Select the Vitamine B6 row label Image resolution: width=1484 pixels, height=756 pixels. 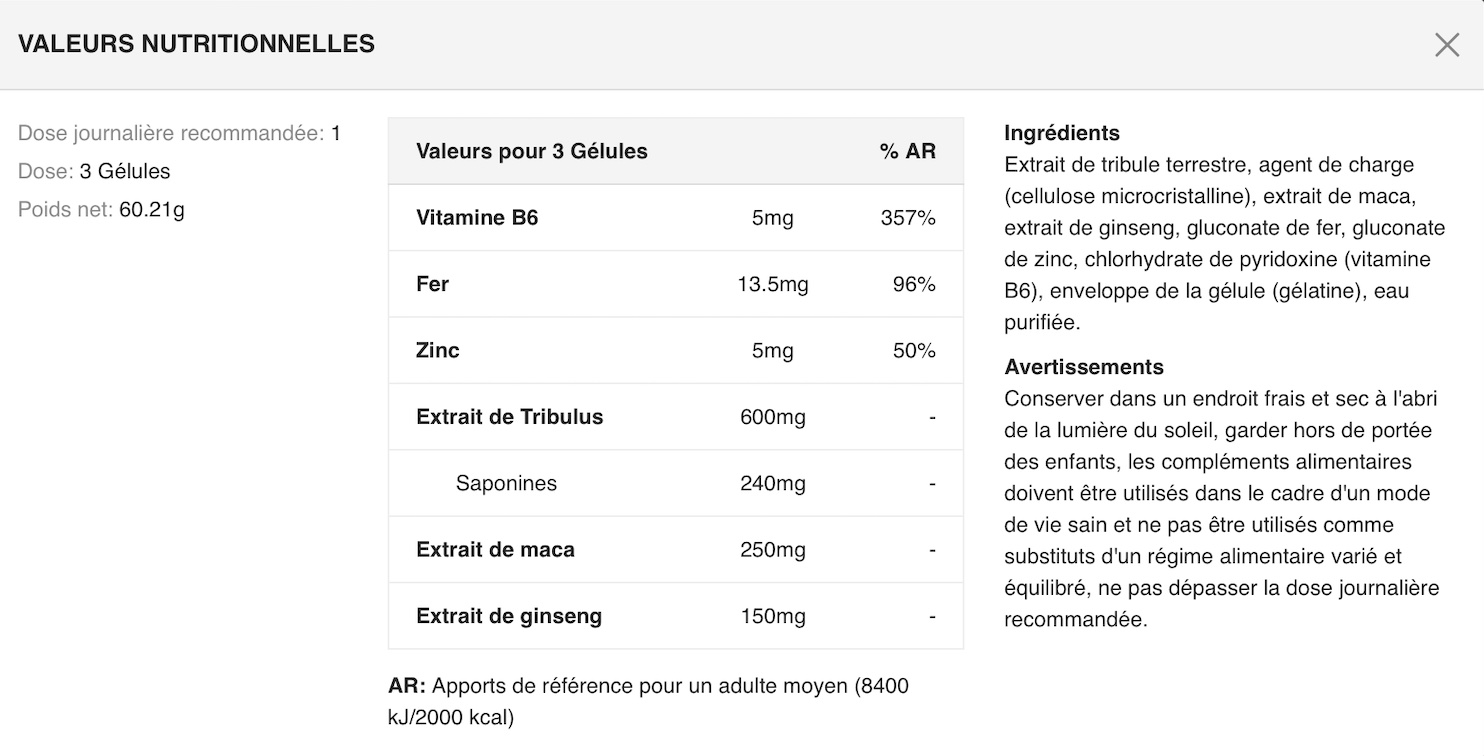pyautogui.click(x=477, y=217)
